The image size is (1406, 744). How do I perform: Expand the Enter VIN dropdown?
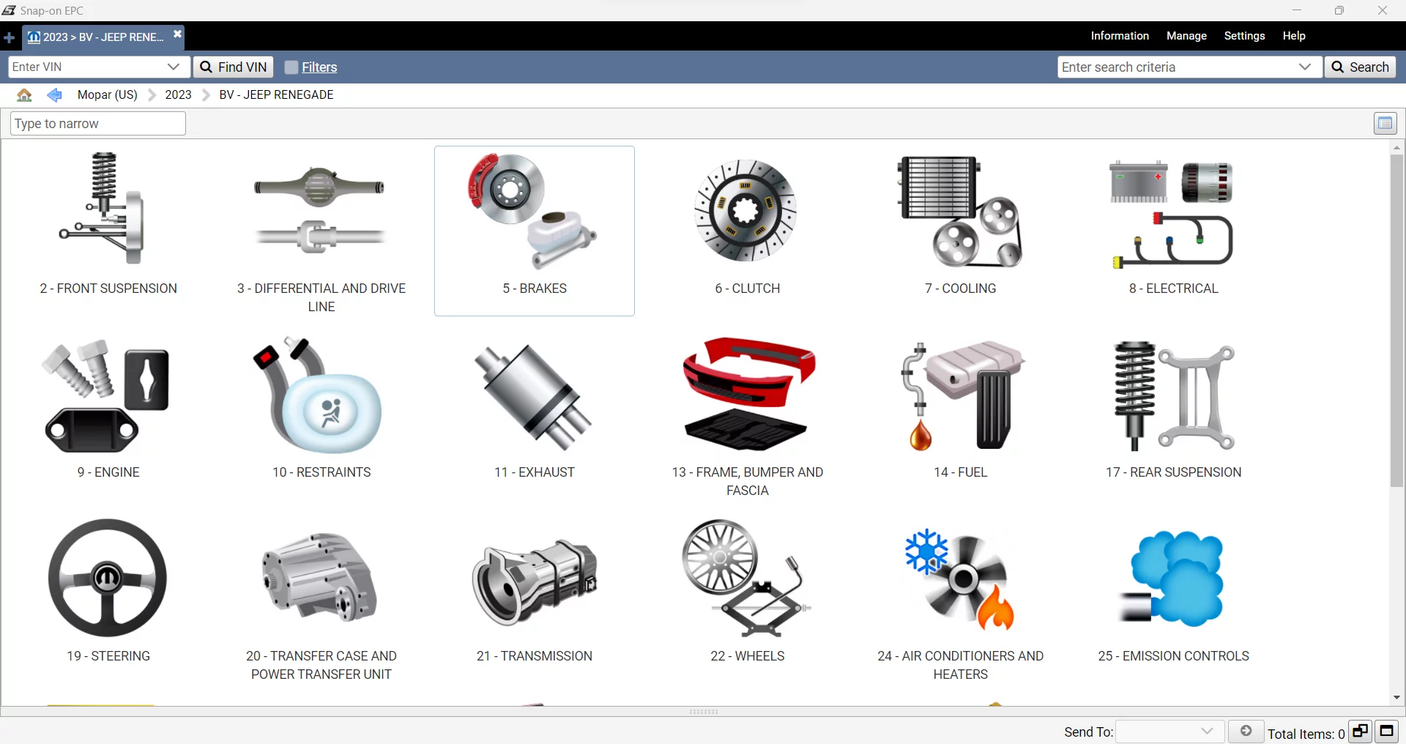coord(174,67)
